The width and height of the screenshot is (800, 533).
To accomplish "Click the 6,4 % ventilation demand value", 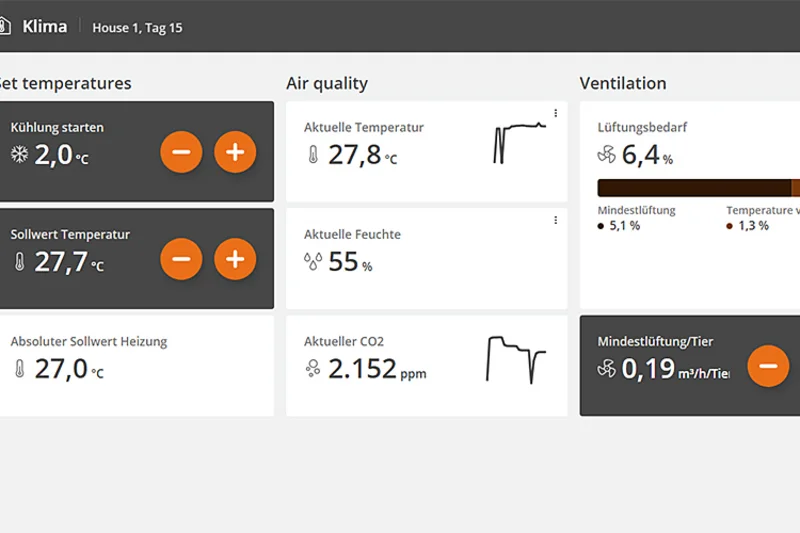I will coord(647,155).
